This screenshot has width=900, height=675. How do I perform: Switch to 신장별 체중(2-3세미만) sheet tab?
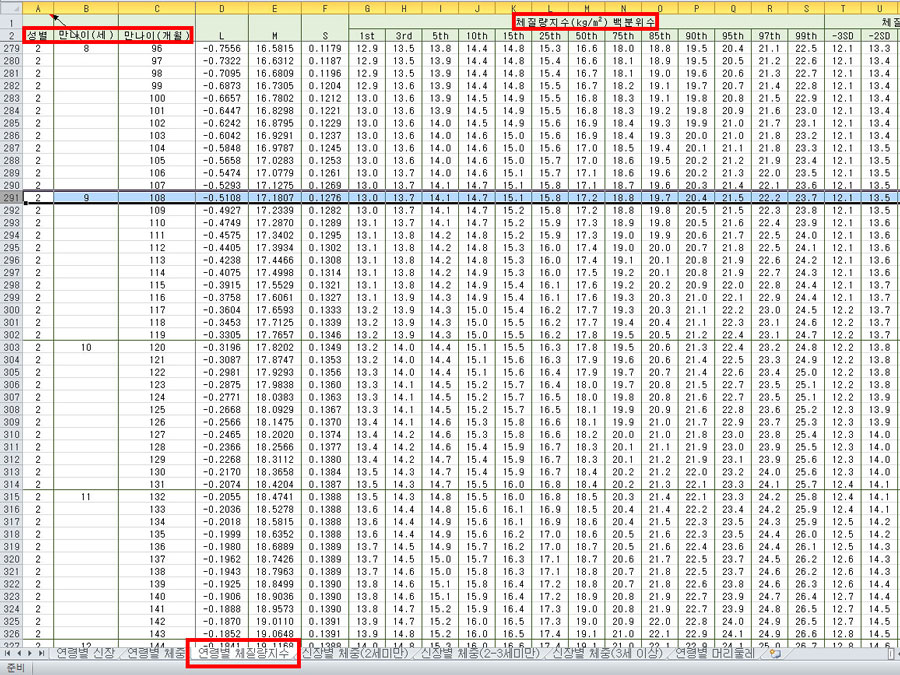point(480,653)
